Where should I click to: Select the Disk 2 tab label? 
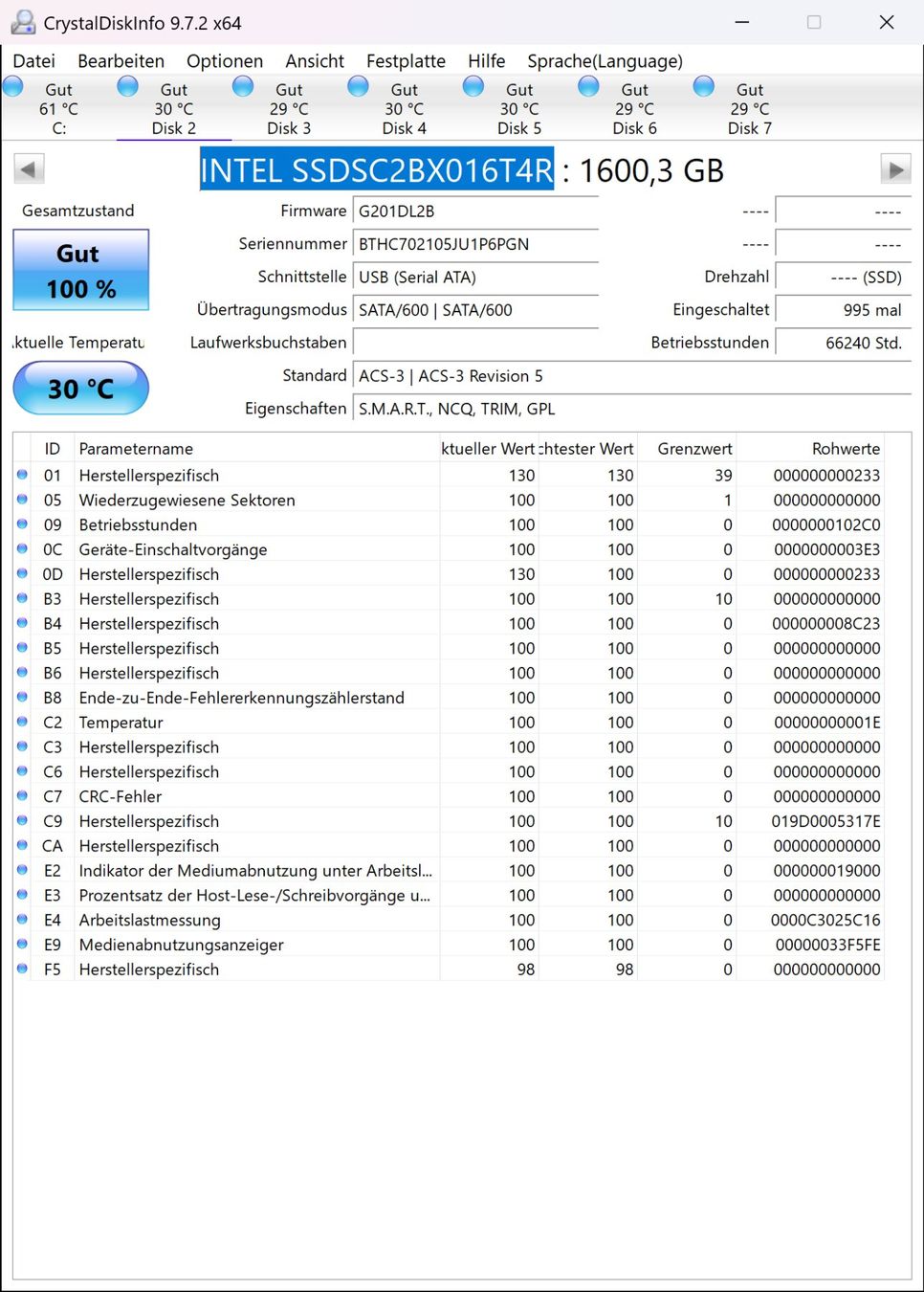pos(173,128)
